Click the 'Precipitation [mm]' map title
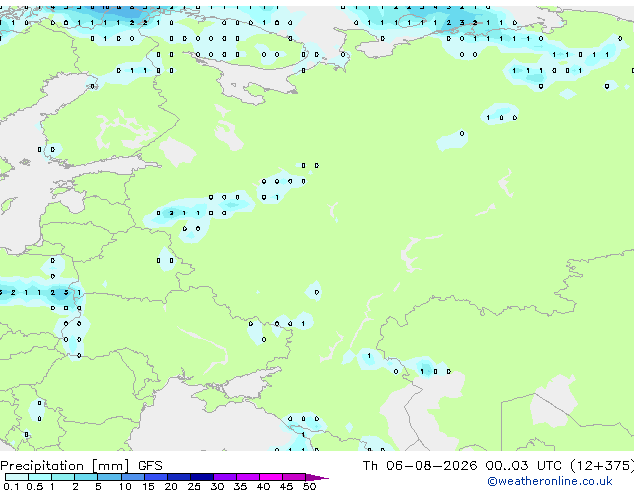Image resolution: width=634 pixels, height=490 pixels. [x=65, y=466]
